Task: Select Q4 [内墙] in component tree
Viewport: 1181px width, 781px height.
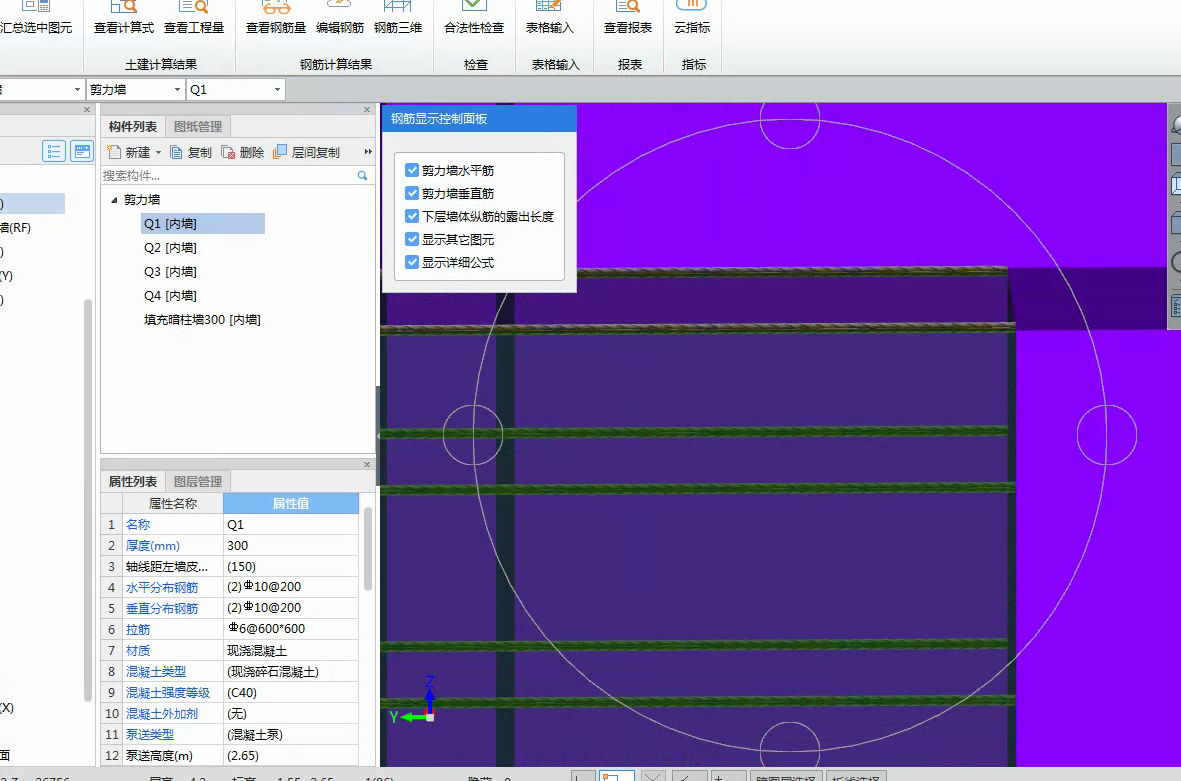Action: point(170,296)
